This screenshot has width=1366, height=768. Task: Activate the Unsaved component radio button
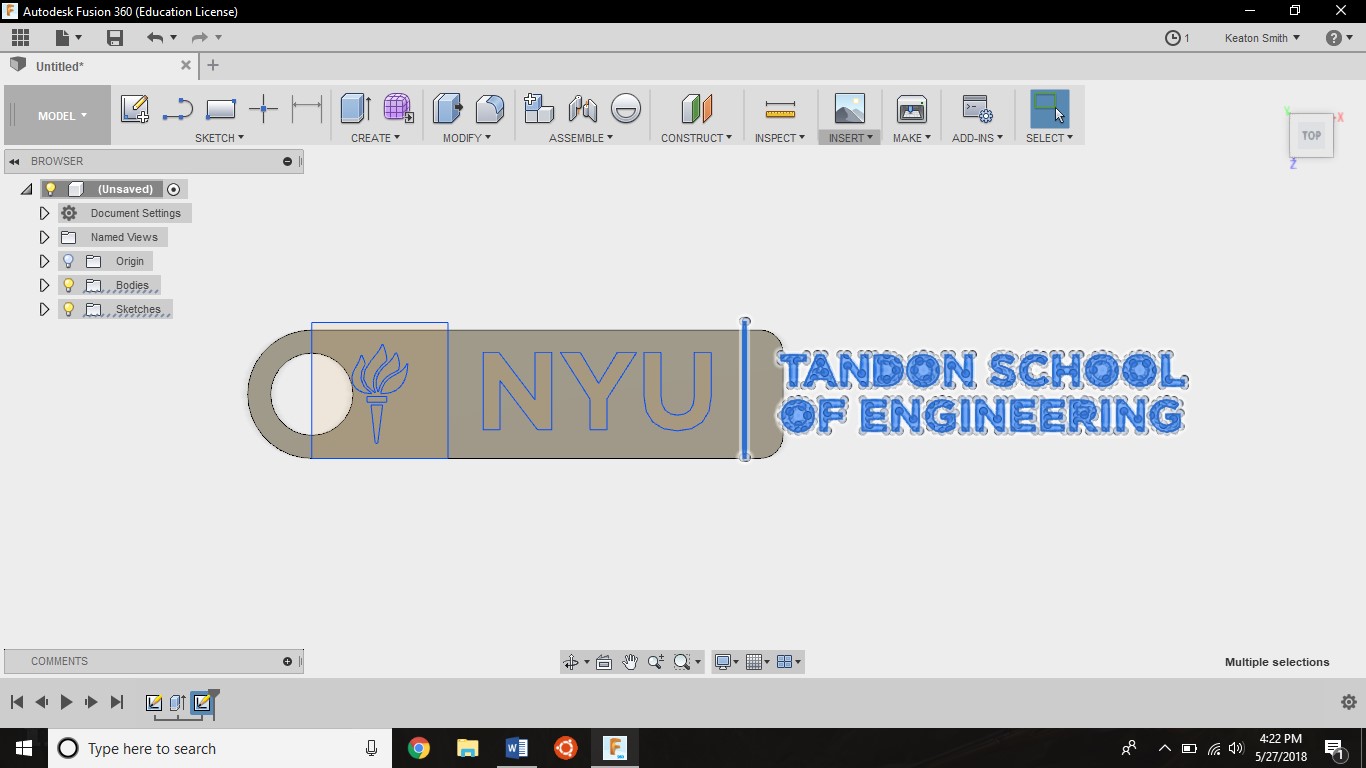pyautogui.click(x=173, y=189)
